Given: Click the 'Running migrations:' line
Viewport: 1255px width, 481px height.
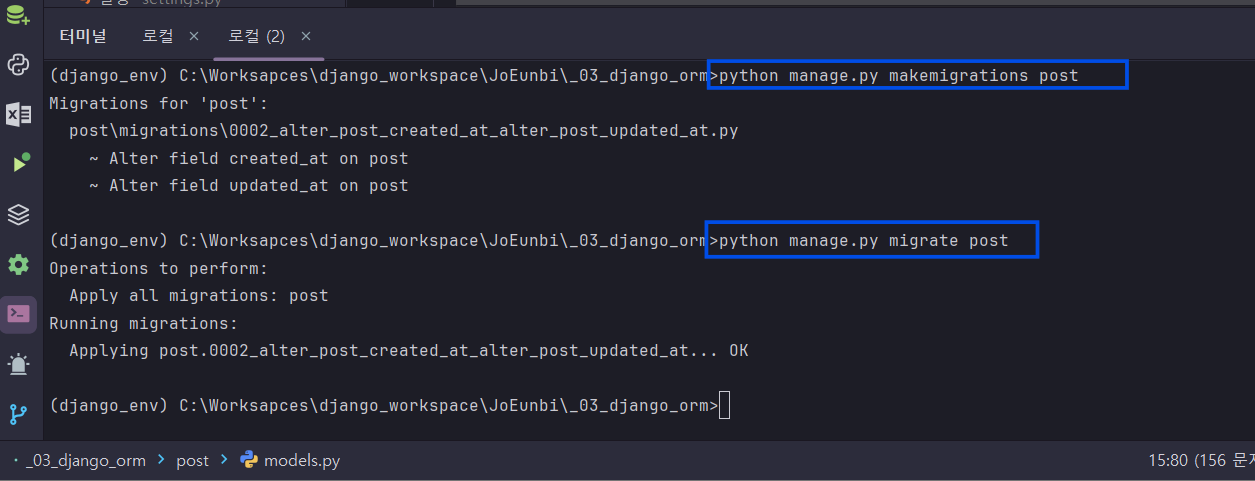Looking at the screenshot, I should (x=144, y=324).
